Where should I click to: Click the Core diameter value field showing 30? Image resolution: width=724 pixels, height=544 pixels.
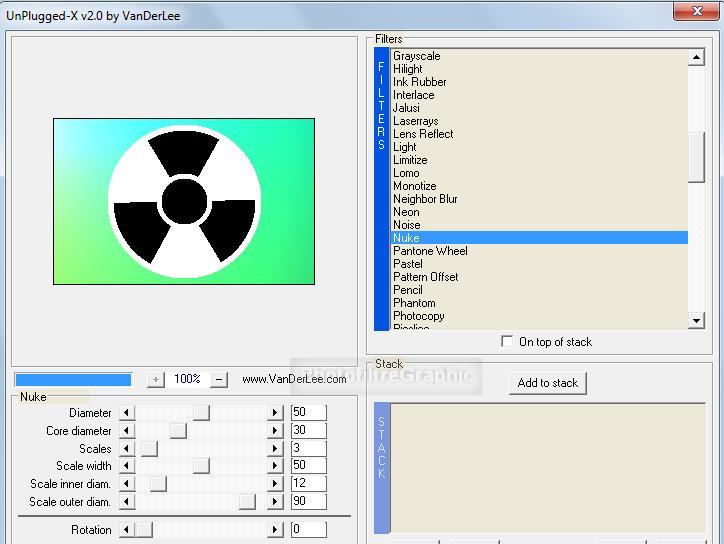click(308, 430)
